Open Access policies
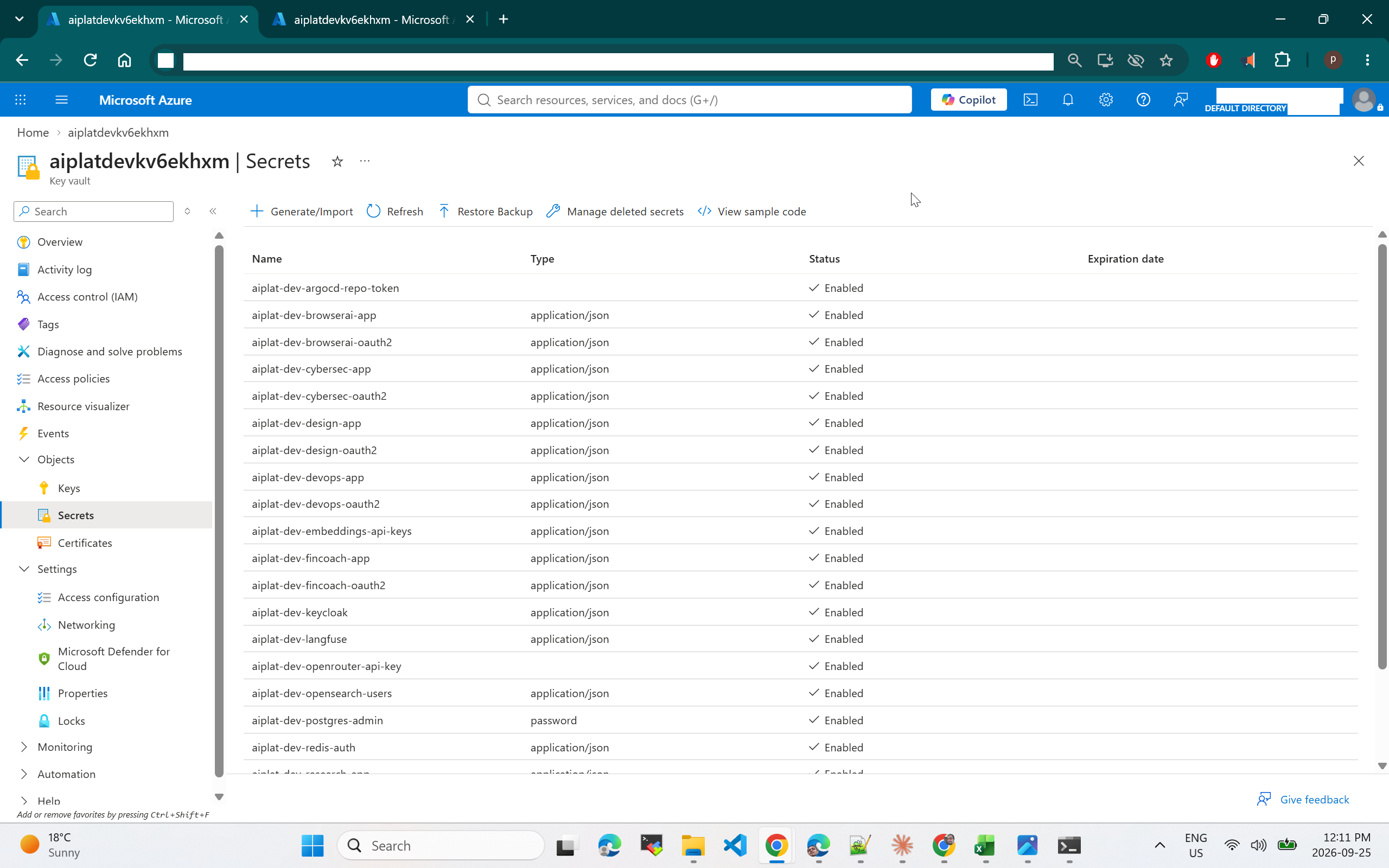This screenshot has height=868, width=1389. (x=73, y=378)
